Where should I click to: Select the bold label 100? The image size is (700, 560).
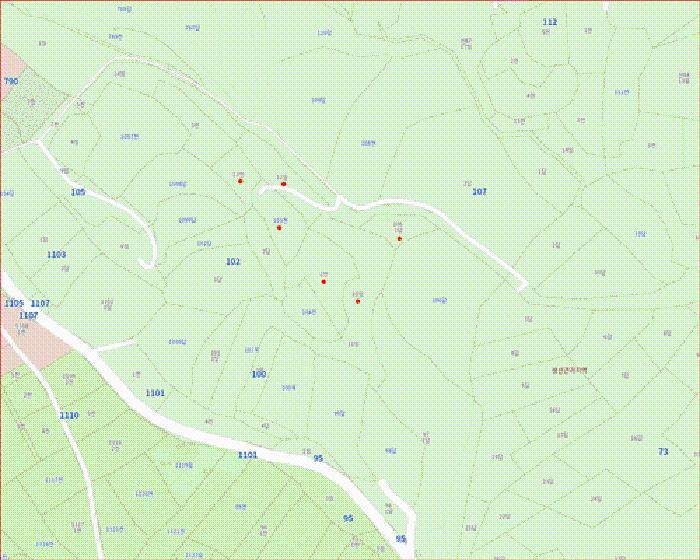(259, 374)
